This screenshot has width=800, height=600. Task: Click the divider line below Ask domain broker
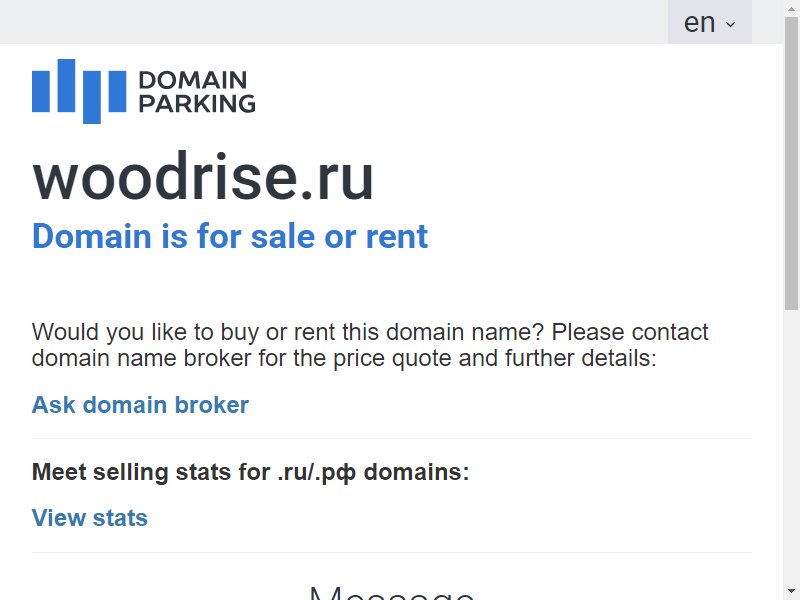392,438
